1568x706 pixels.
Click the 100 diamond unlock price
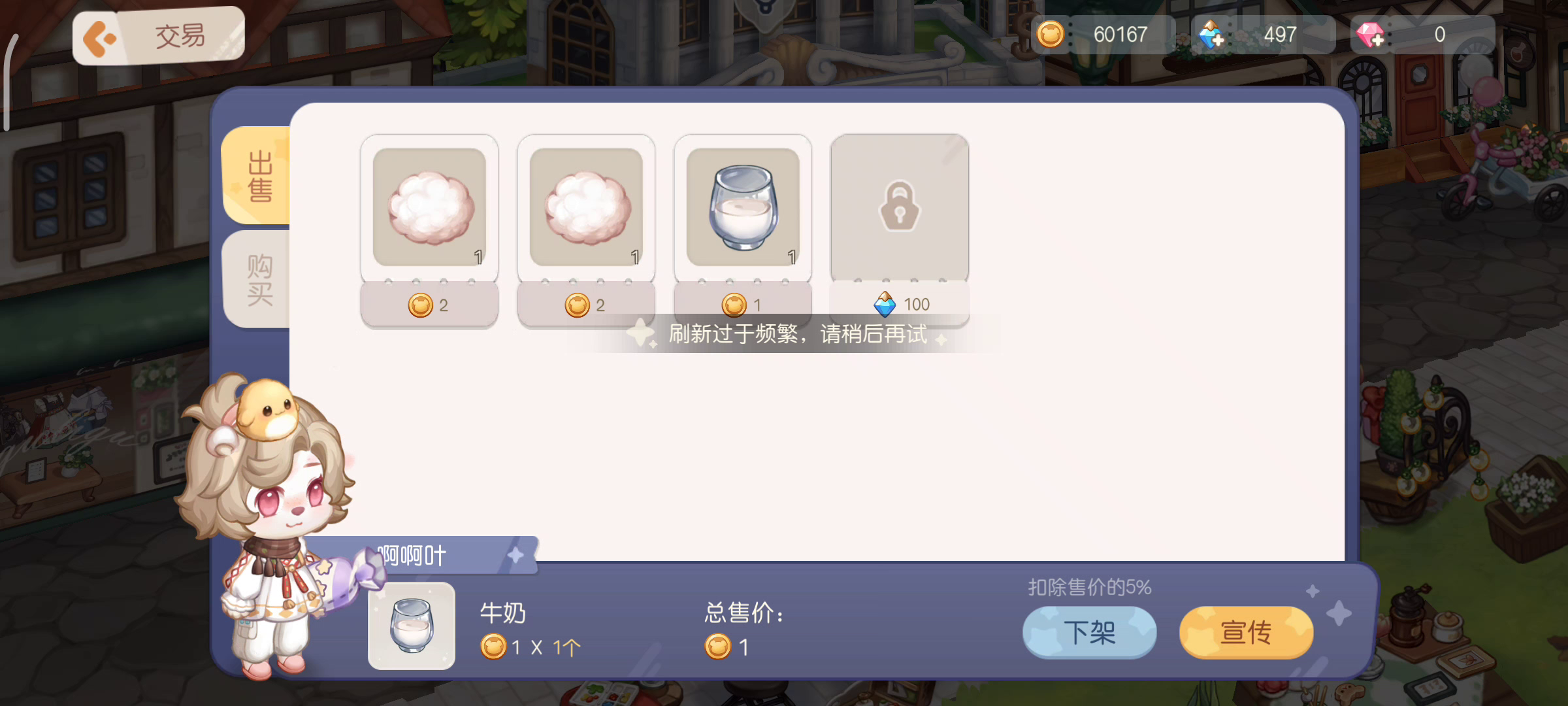point(902,304)
